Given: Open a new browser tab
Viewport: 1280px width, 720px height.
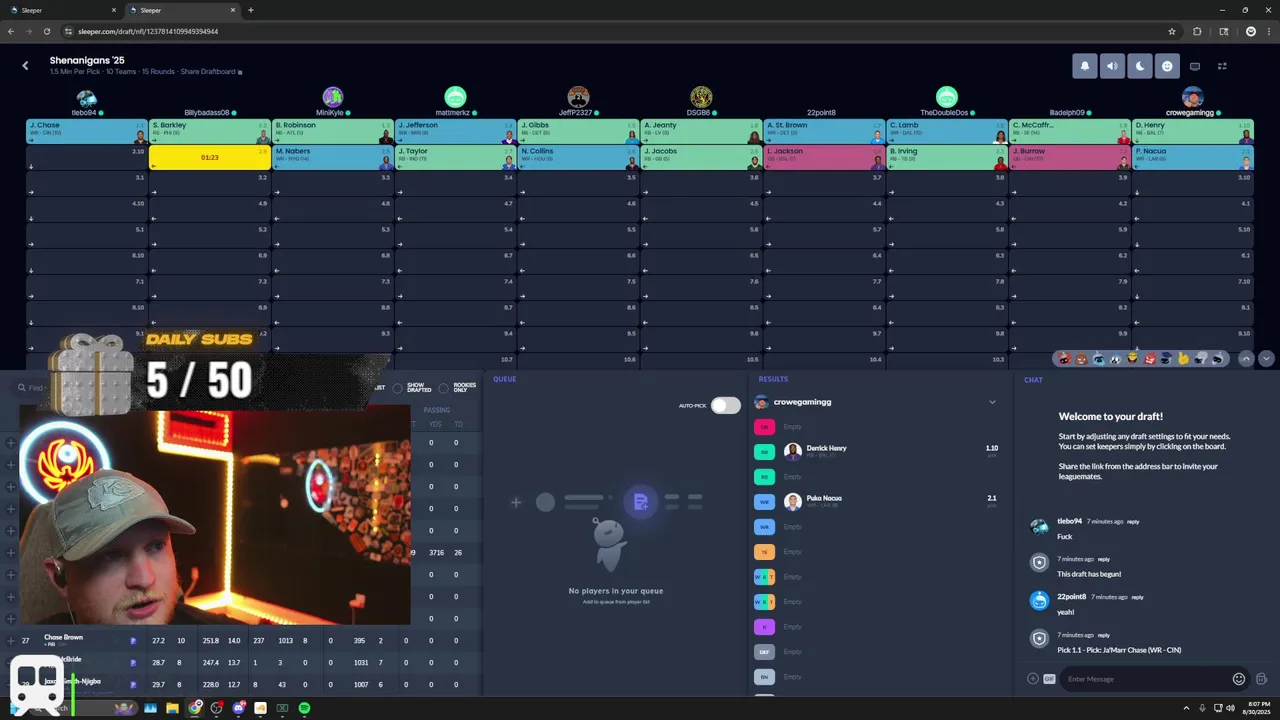Looking at the screenshot, I should coord(250,10).
